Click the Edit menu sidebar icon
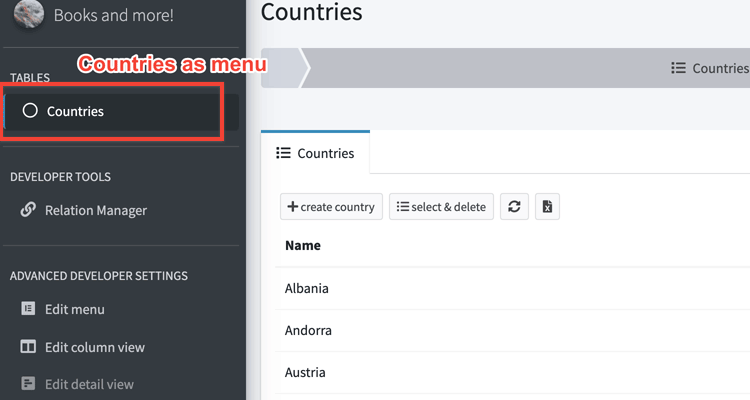 pos(28,310)
